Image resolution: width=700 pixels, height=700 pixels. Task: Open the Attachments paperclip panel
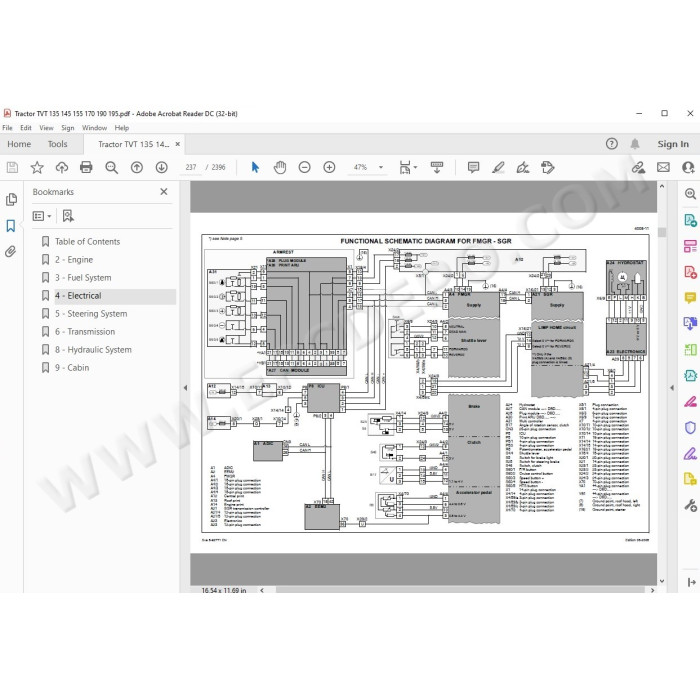click(x=11, y=251)
